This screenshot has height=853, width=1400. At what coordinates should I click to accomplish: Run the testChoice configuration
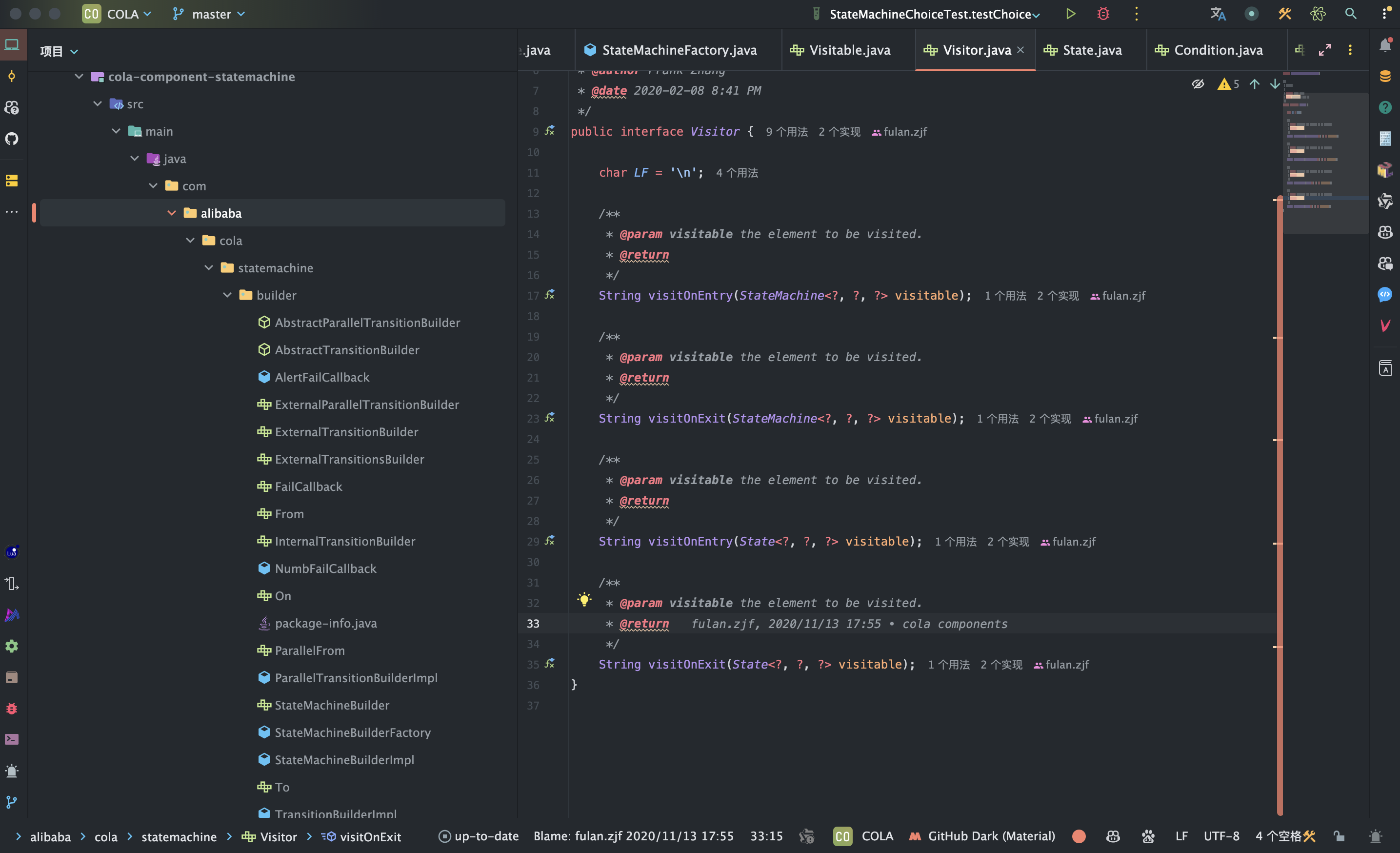[1070, 14]
